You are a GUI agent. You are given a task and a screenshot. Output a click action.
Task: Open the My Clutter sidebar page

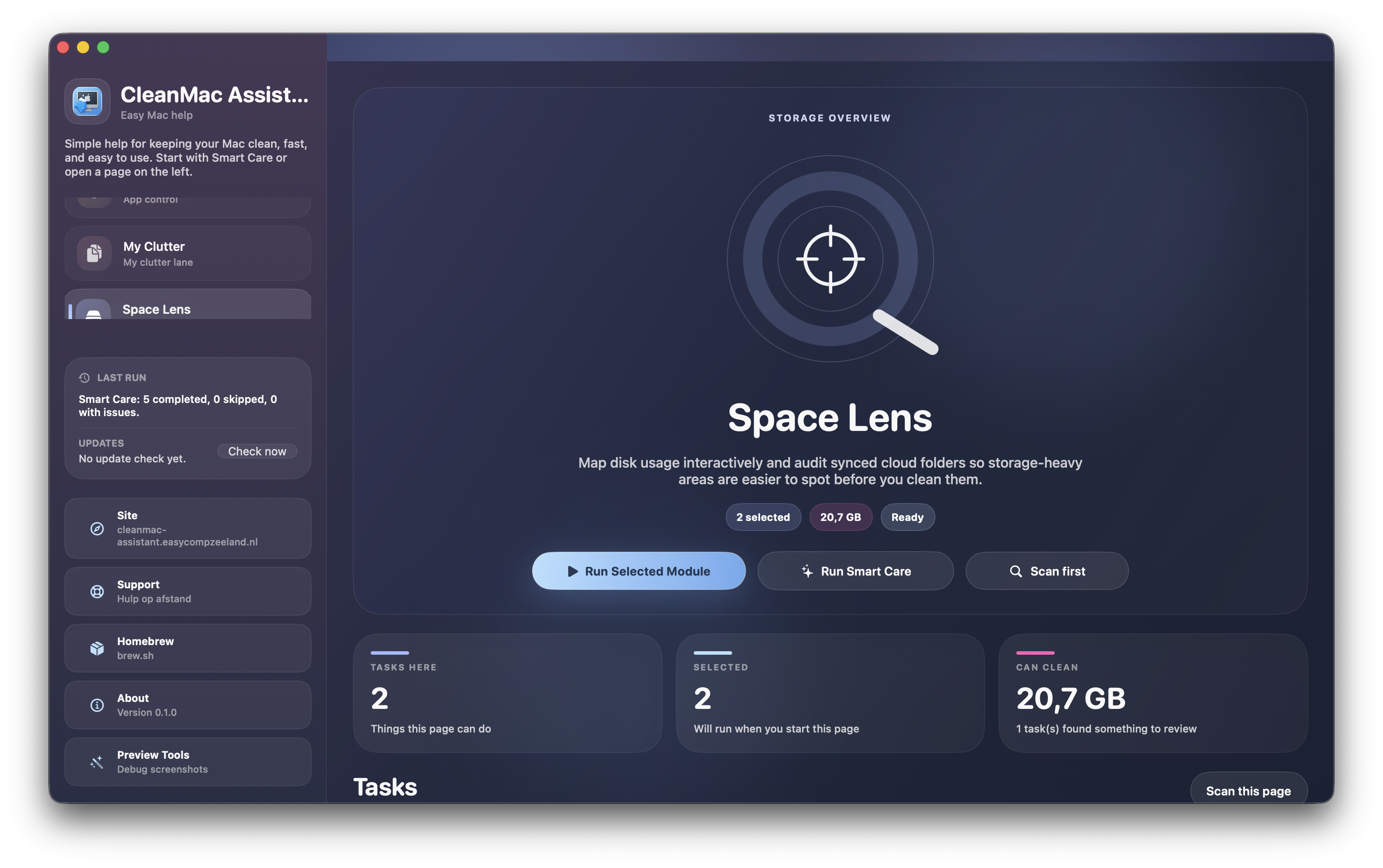coord(188,253)
